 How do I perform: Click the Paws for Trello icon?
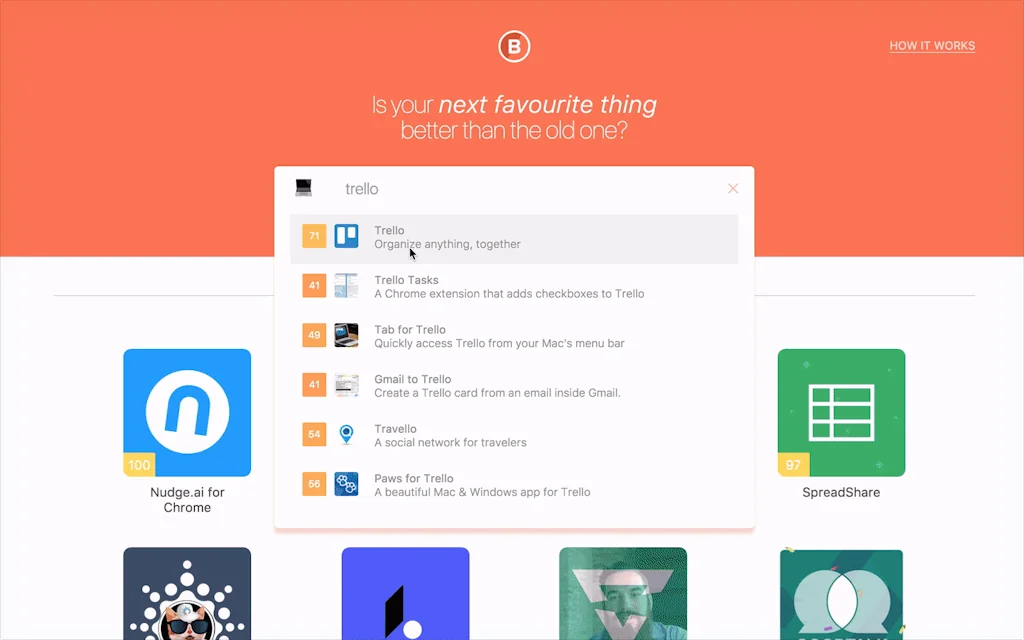(x=346, y=484)
